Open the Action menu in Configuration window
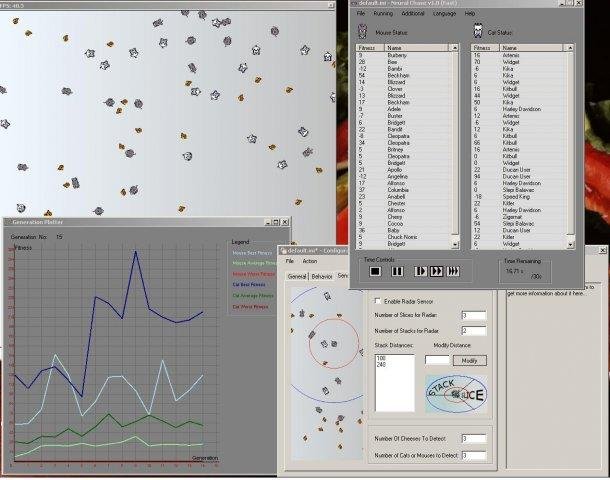Image resolution: width=610 pixels, height=480 pixels. (310, 261)
